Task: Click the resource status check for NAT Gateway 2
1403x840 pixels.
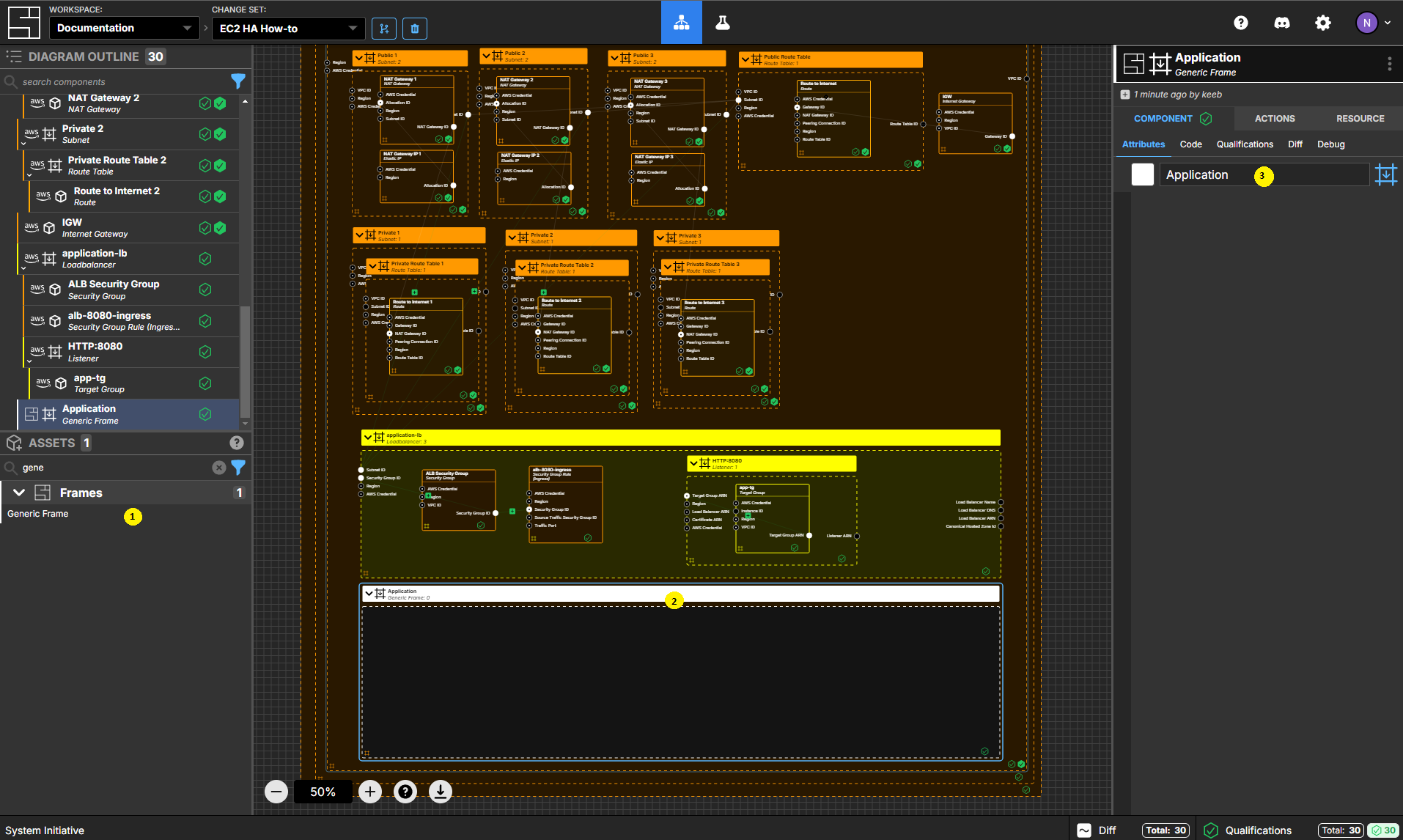Action: [220, 103]
